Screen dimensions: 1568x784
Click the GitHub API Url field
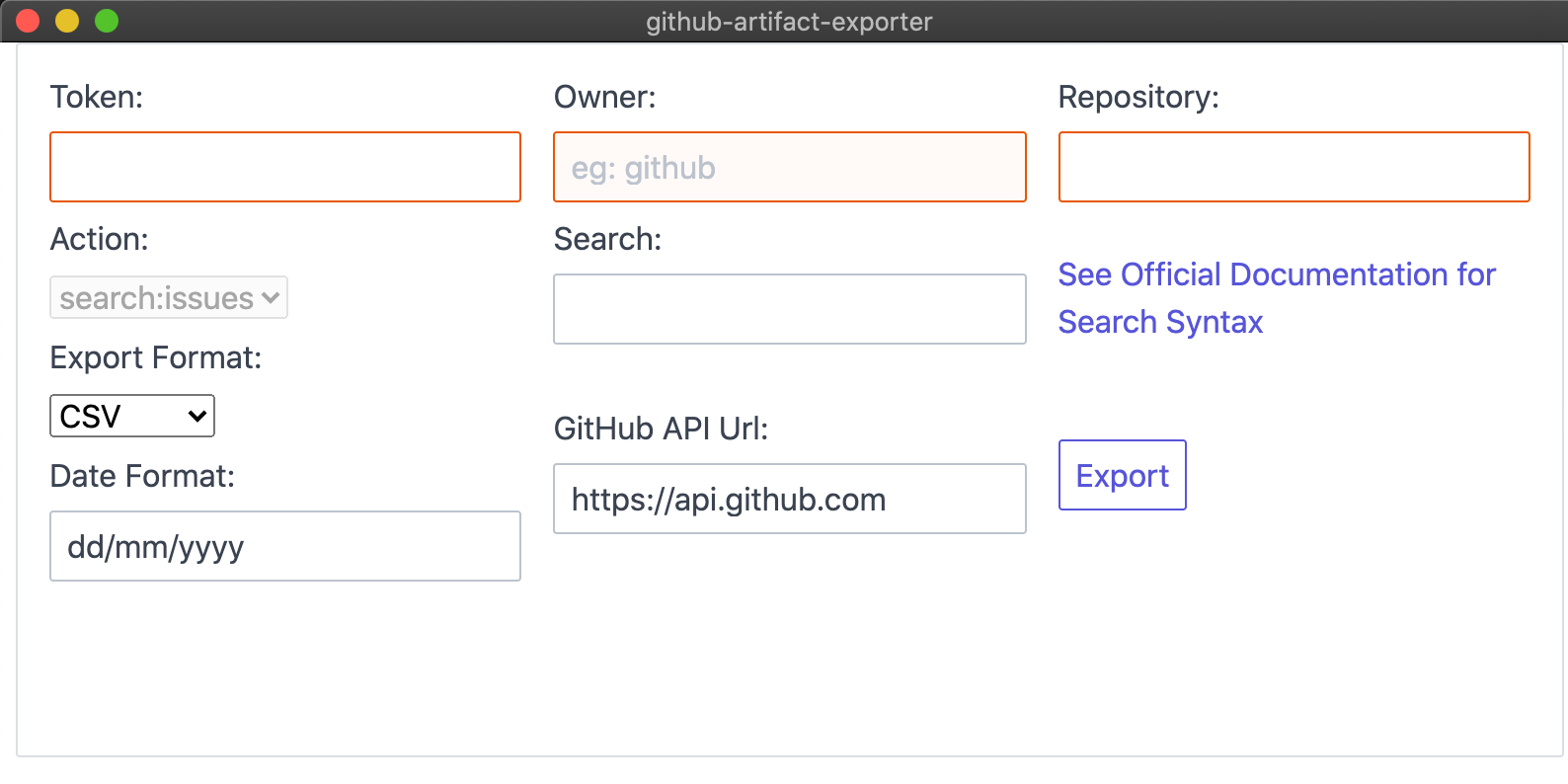[x=789, y=499]
